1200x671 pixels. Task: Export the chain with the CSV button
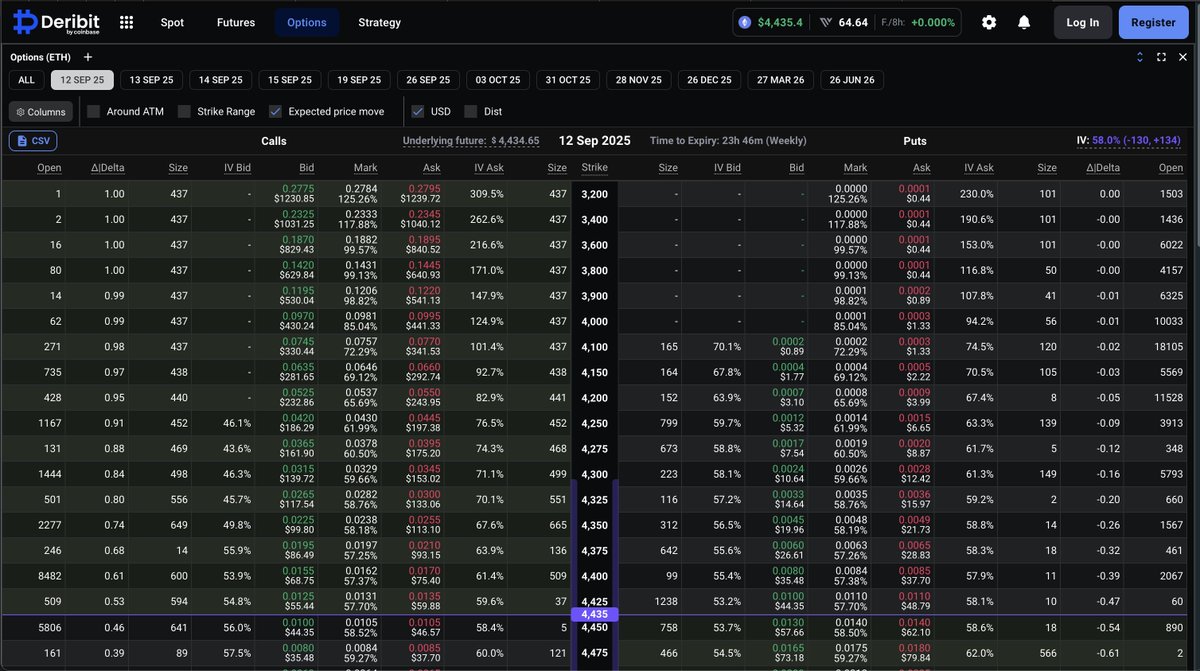(x=33, y=140)
